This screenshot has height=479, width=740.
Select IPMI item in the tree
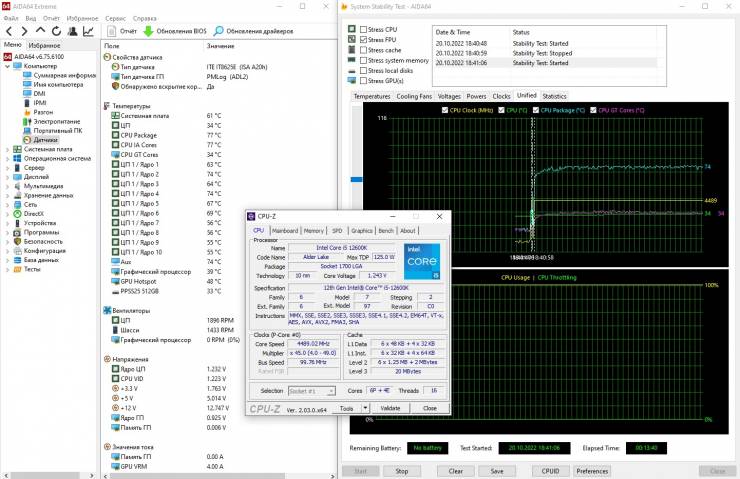click(x=35, y=103)
